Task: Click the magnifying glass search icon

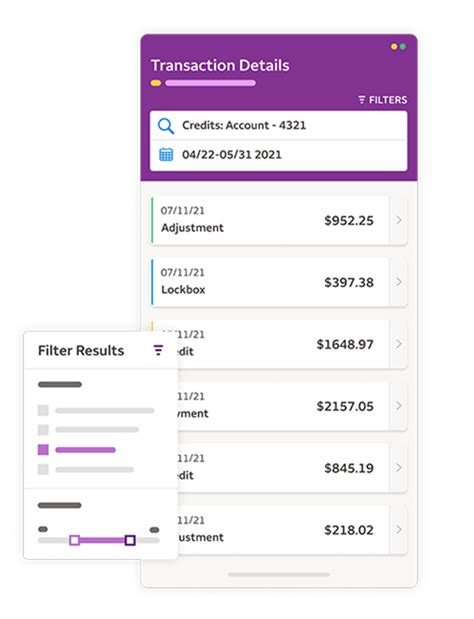Action: [x=166, y=126]
